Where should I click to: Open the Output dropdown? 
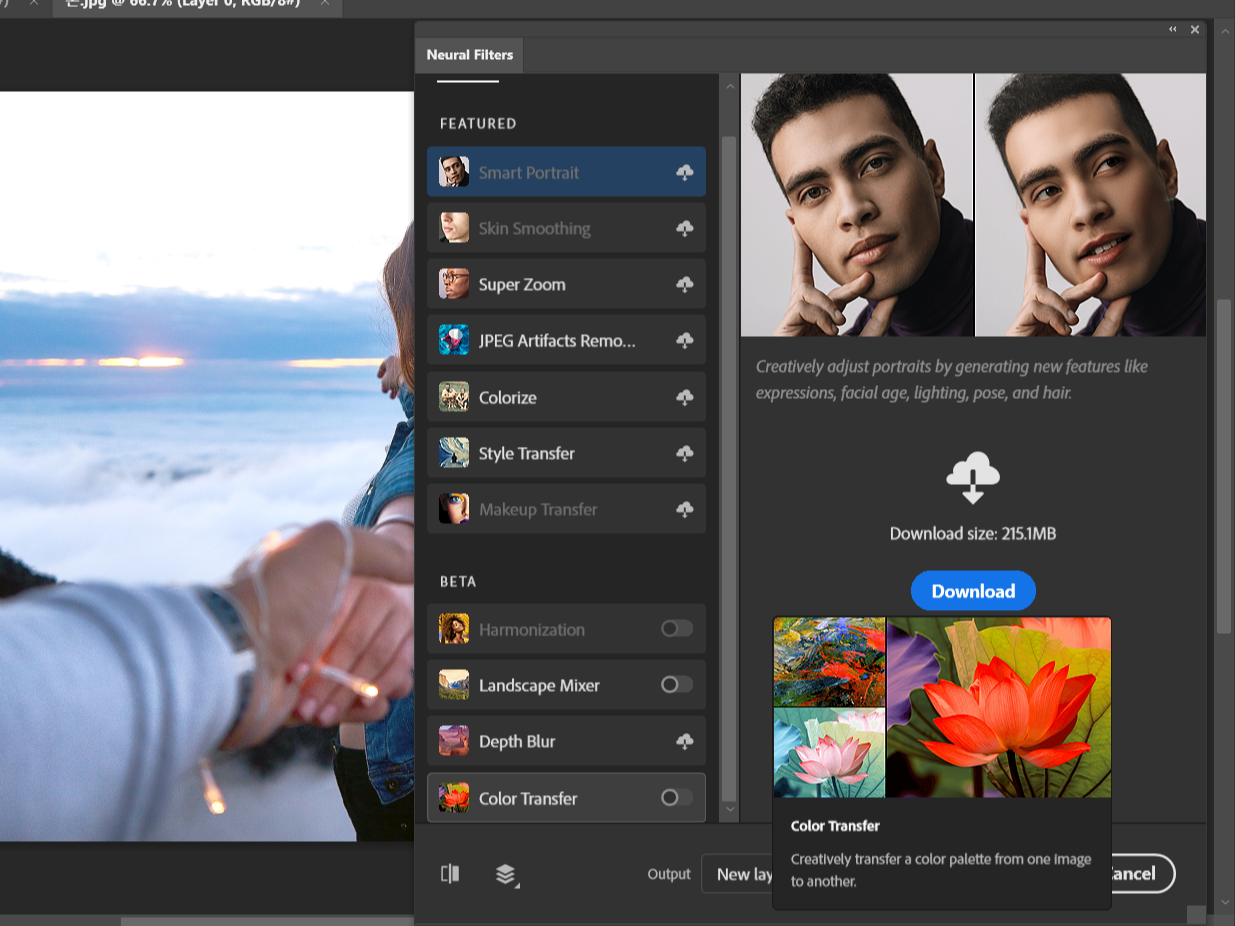tap(737, 874)
